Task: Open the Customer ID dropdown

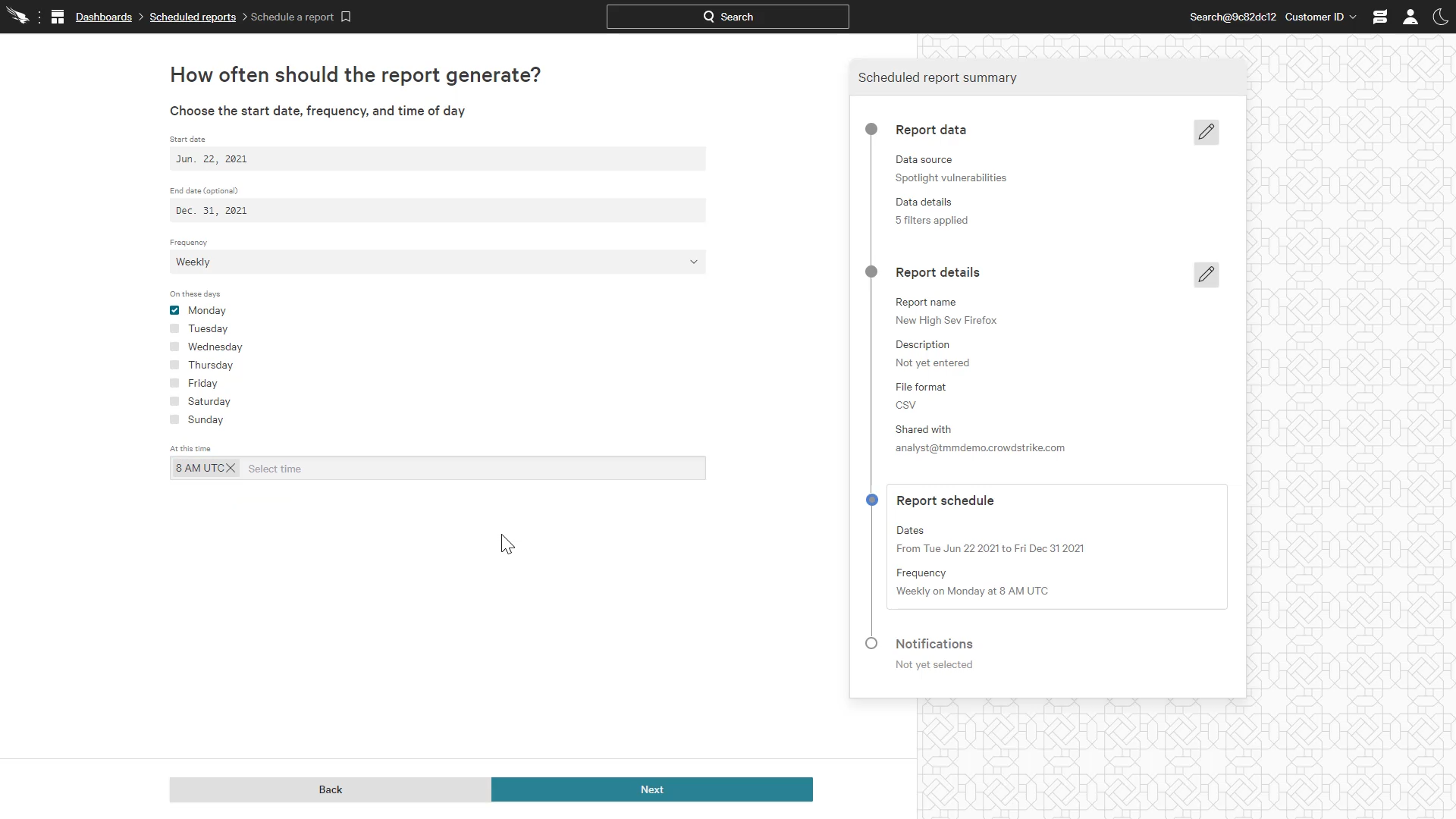Action: tap(1320, 17)
